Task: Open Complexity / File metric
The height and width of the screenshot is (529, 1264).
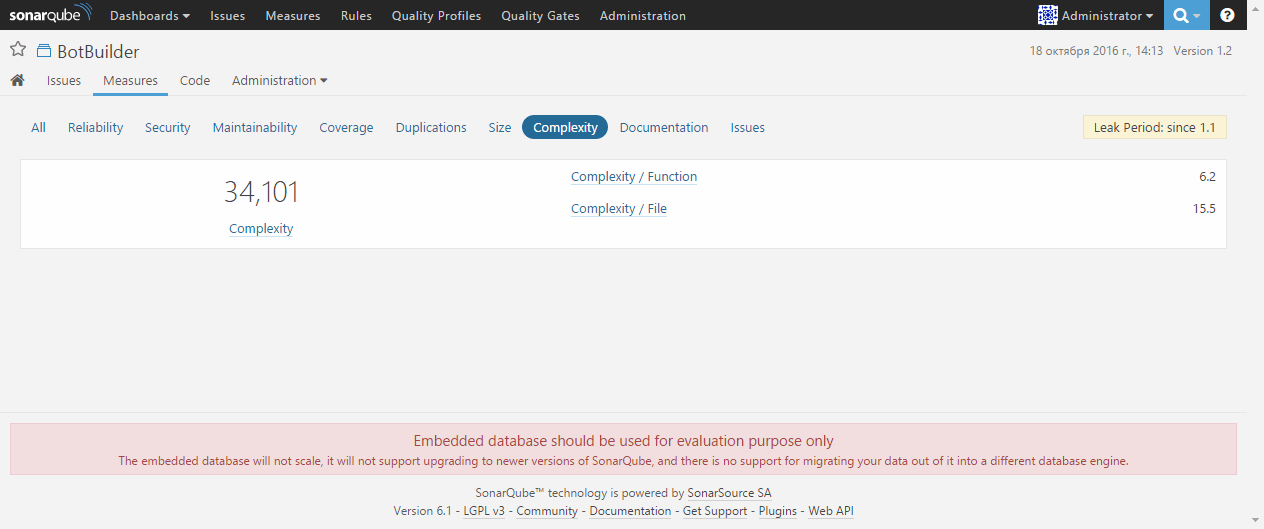Action: pyautogui.click(x=619, y=209)
